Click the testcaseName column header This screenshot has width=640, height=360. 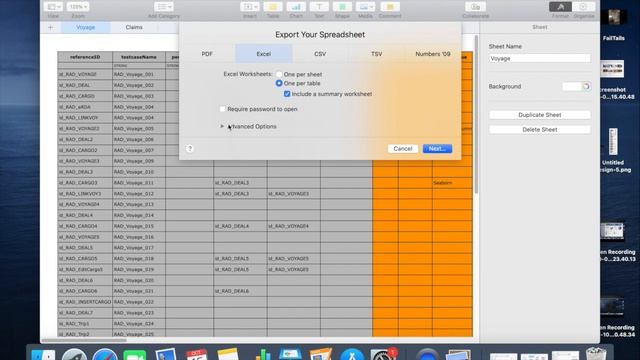139,57
